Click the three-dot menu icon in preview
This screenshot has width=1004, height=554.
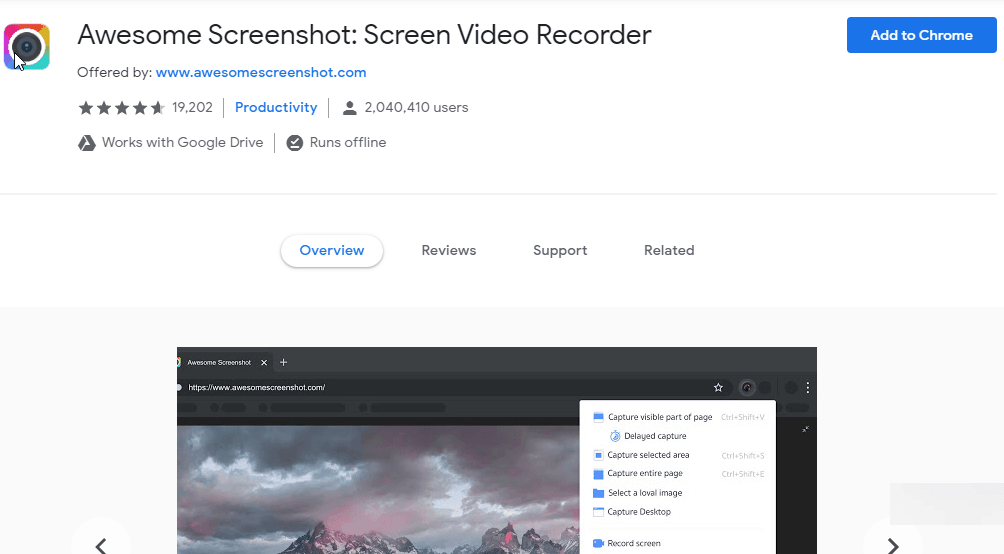(808, 387)
